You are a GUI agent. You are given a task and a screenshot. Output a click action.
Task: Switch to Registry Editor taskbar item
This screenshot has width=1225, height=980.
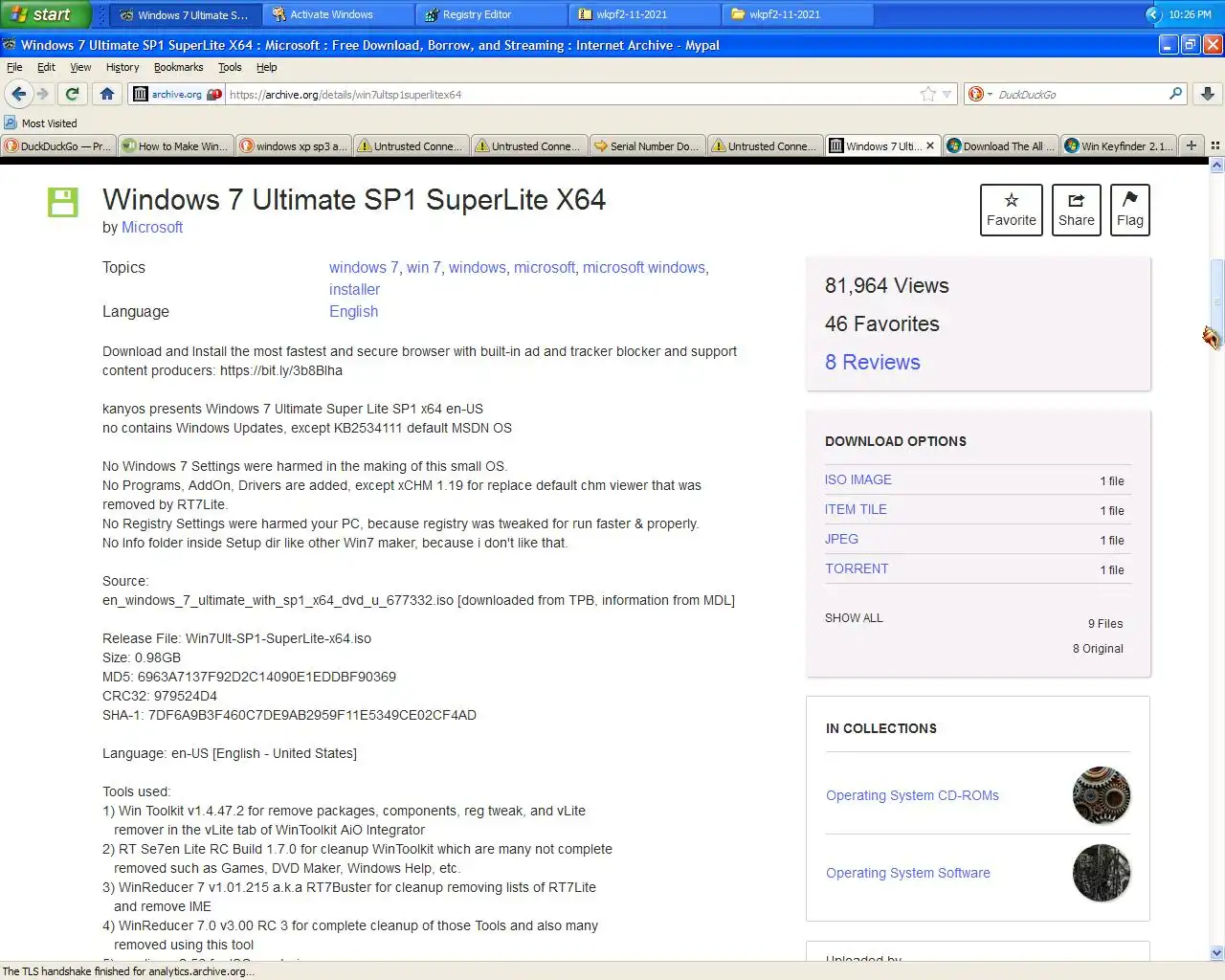coord(491,14)
